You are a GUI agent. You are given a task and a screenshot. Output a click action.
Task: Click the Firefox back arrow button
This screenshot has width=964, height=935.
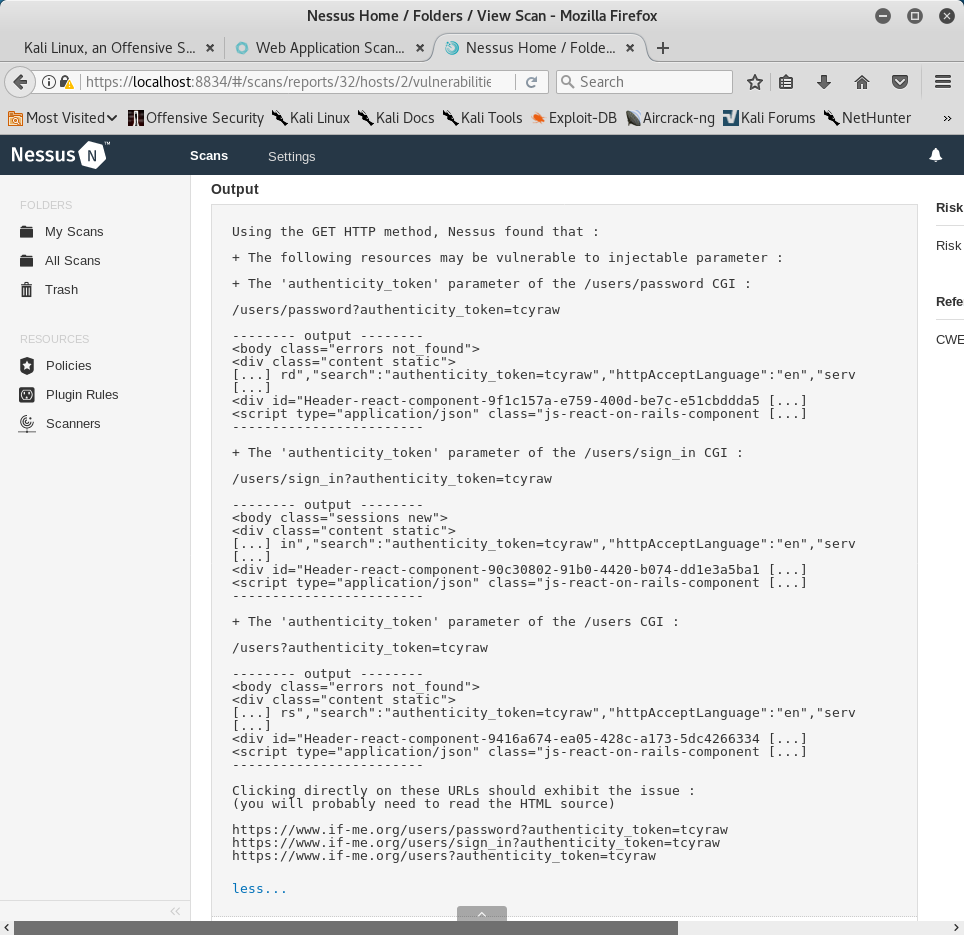[20, 82]
